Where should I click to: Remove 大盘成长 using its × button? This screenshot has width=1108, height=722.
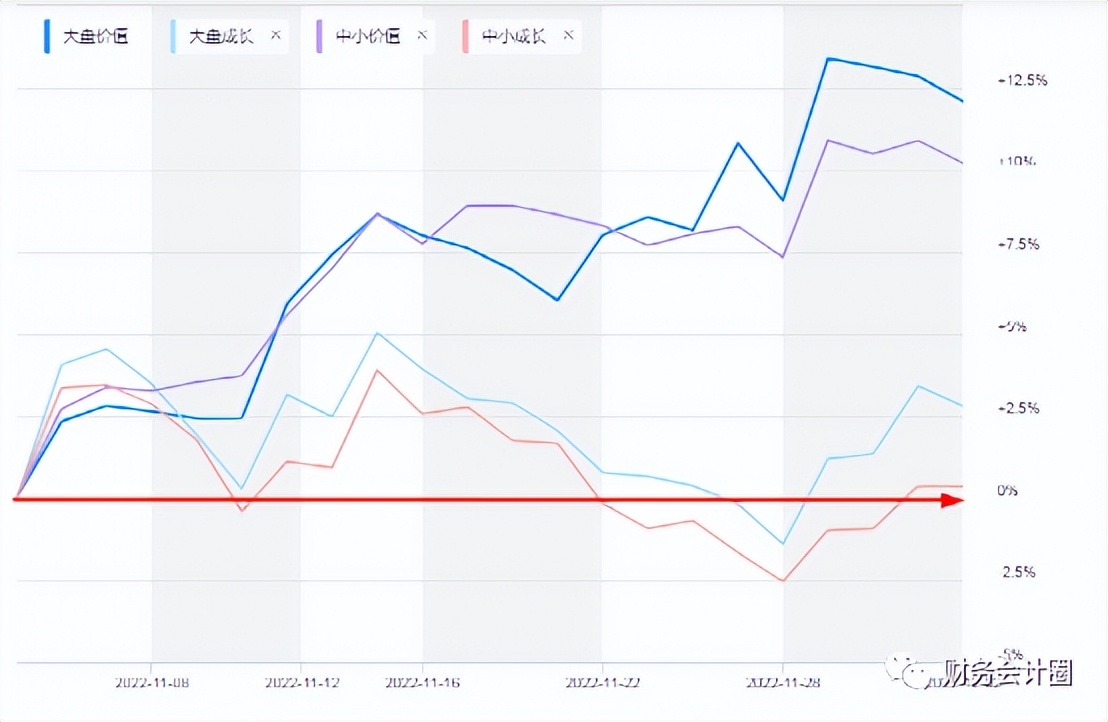(275, 35)
